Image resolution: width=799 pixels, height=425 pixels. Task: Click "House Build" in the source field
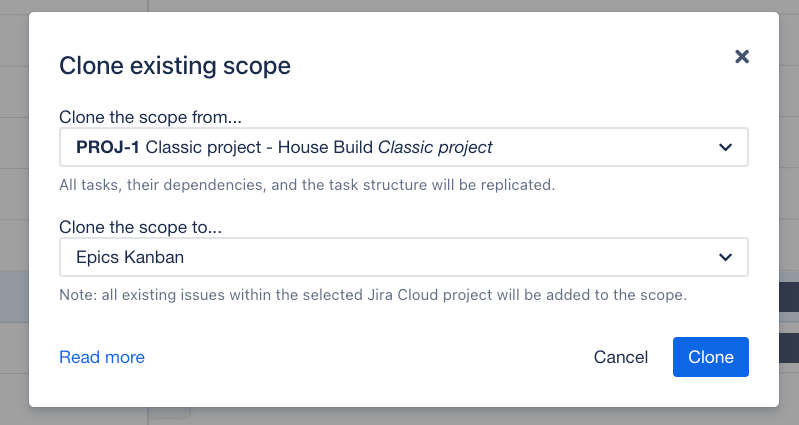[x=325, y=147]
